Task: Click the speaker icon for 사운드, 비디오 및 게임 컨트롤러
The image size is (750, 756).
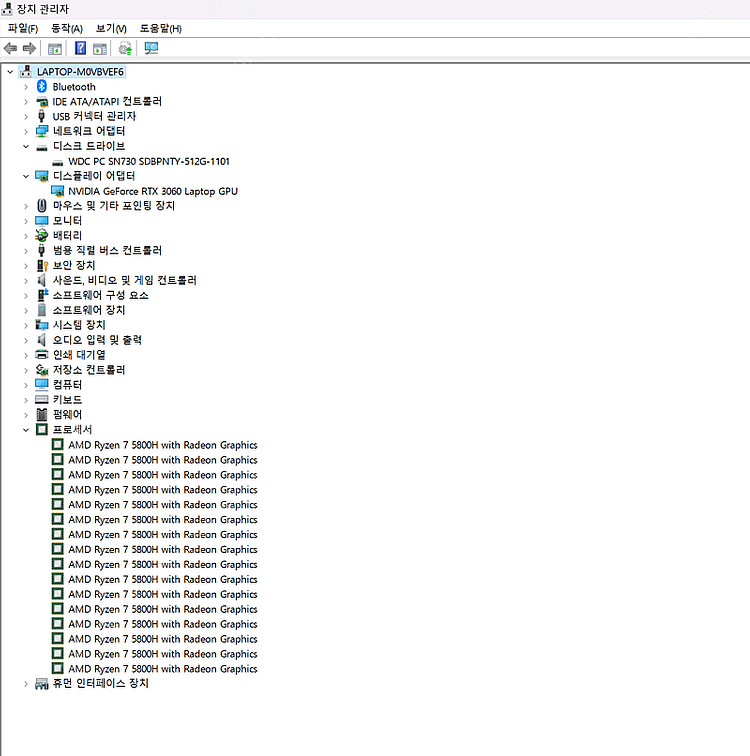Action: tap(42, 280)
